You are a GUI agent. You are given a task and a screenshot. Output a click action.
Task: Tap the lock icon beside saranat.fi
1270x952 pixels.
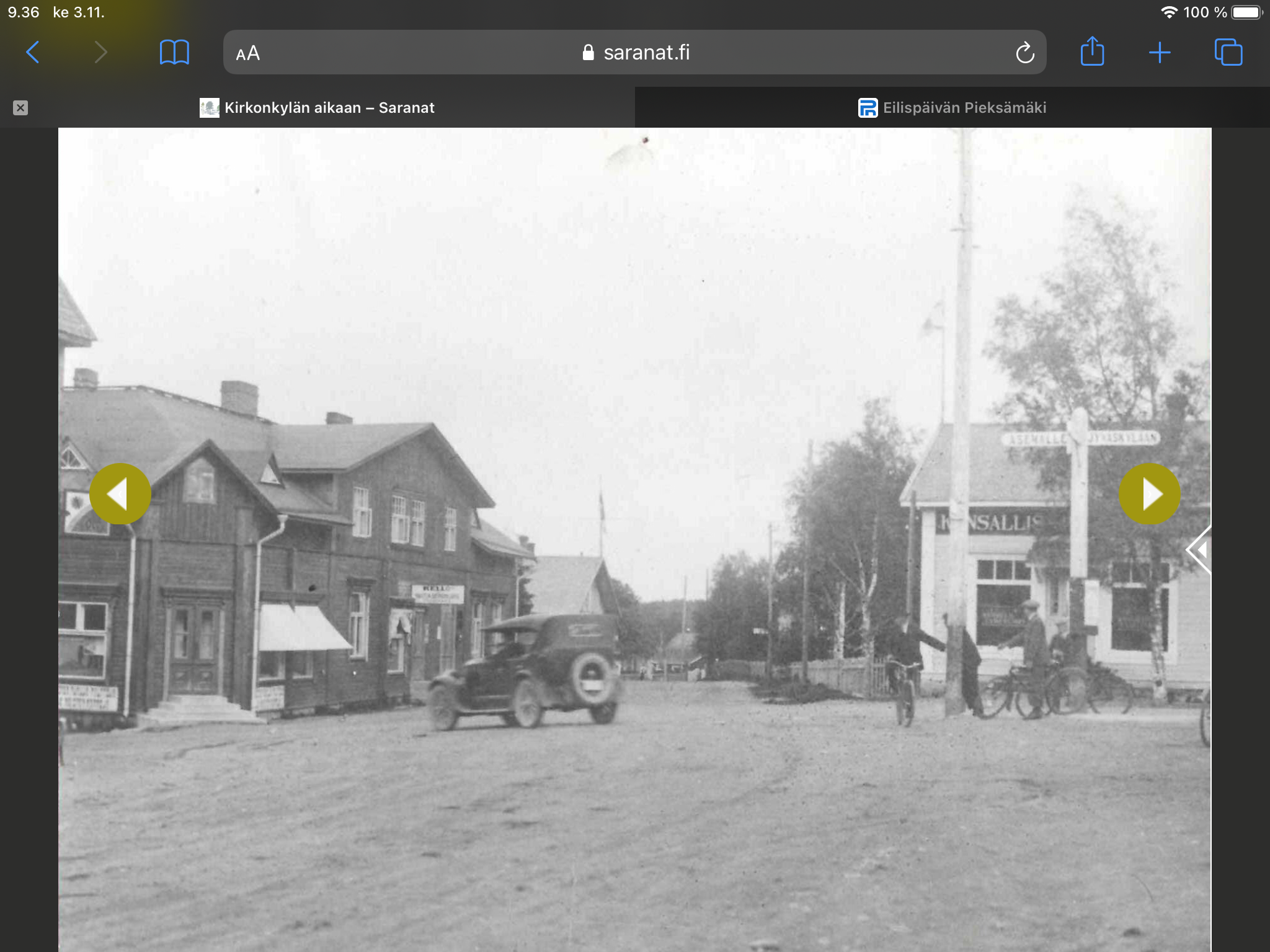(588, 53)
